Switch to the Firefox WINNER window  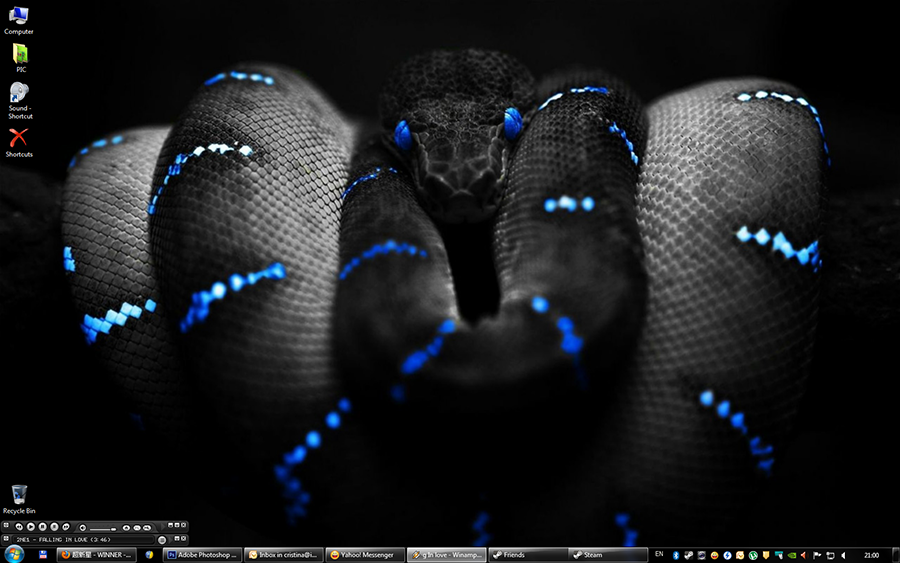click(96, 555)
